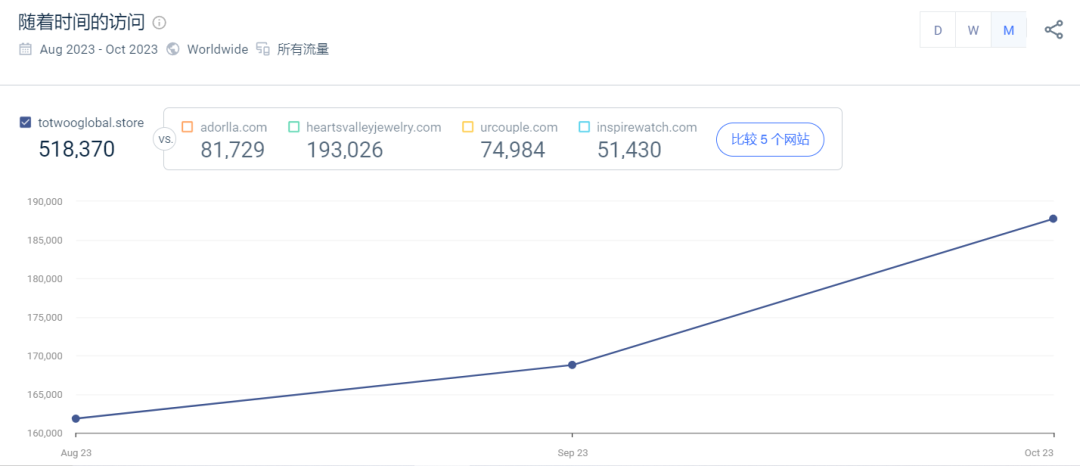This screenshot has height=466, width=1080.
Task: Select monthly view M
Action: [x=1008, y=30]
